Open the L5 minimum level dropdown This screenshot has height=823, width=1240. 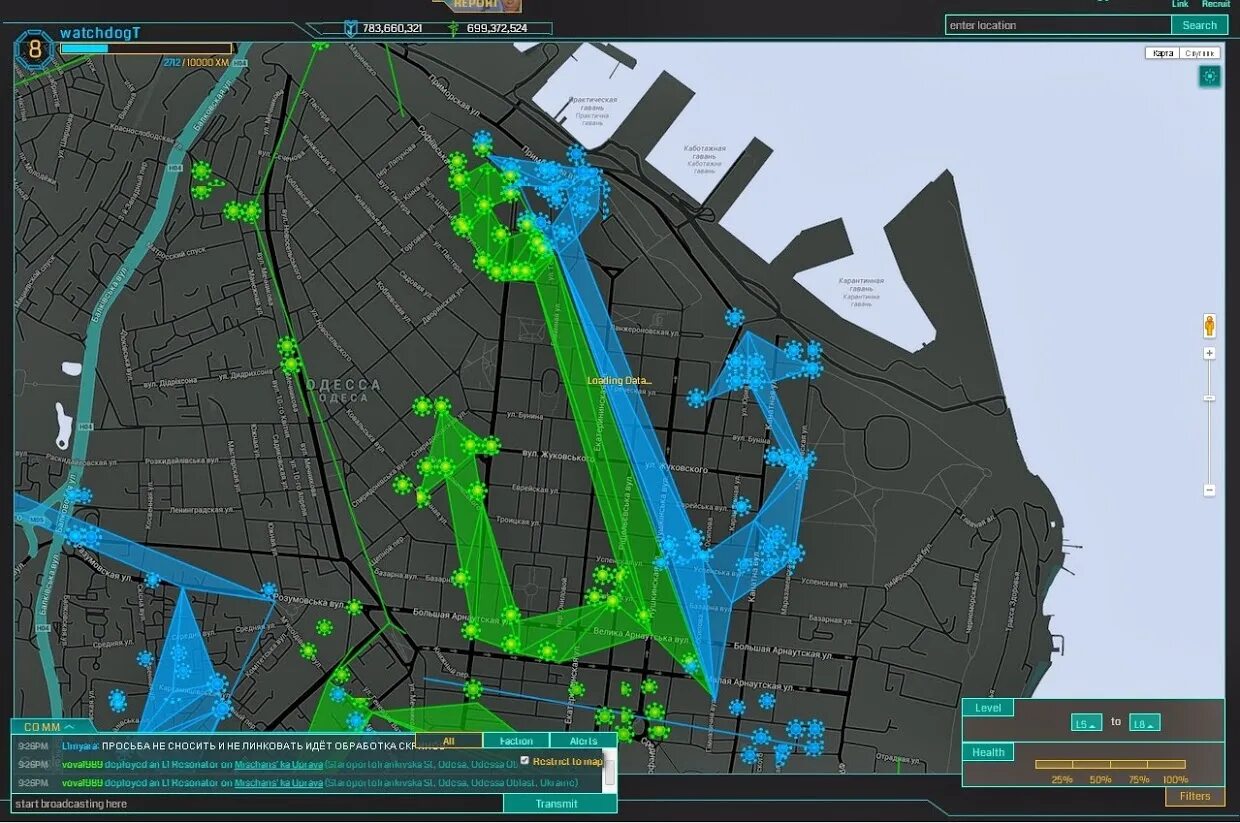point(1086,722)
